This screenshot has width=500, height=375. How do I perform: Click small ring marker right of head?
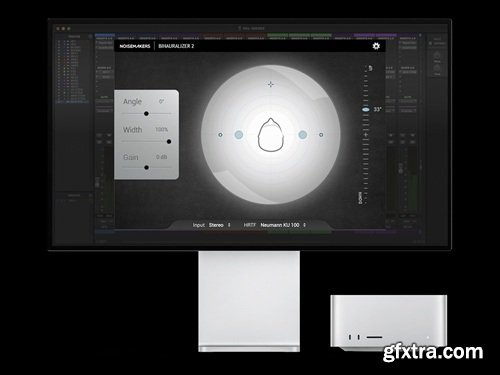coord(321,135)
